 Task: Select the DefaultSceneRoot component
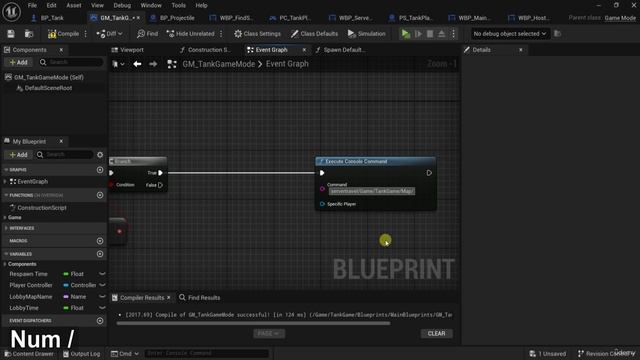pos(48,88)
